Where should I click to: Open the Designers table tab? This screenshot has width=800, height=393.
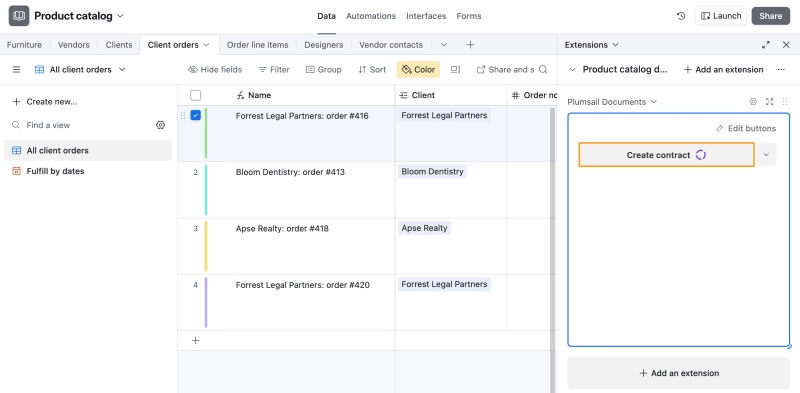click(x=323, y=45)
